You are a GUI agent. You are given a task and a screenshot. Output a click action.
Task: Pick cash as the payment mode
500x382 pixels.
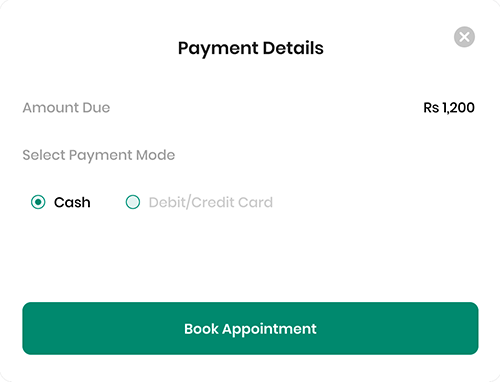[x=38, y=202]
